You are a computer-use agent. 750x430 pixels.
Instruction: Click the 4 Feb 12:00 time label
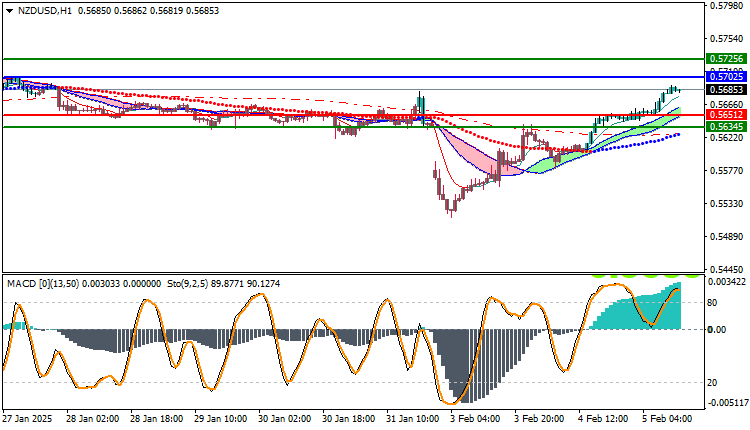click(x=605, y=419)
